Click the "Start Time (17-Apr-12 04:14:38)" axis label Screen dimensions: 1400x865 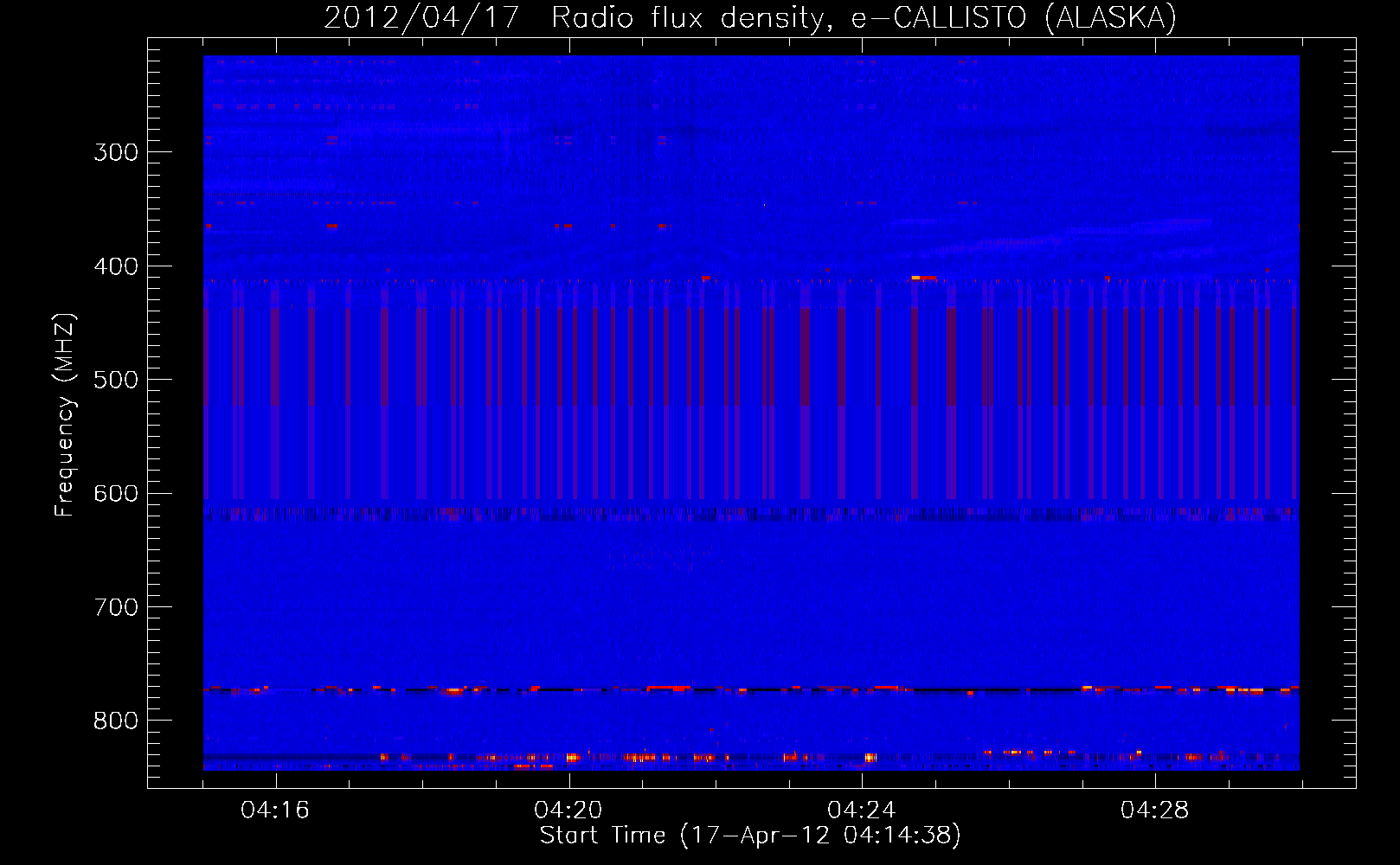click(x=750, y=836)
